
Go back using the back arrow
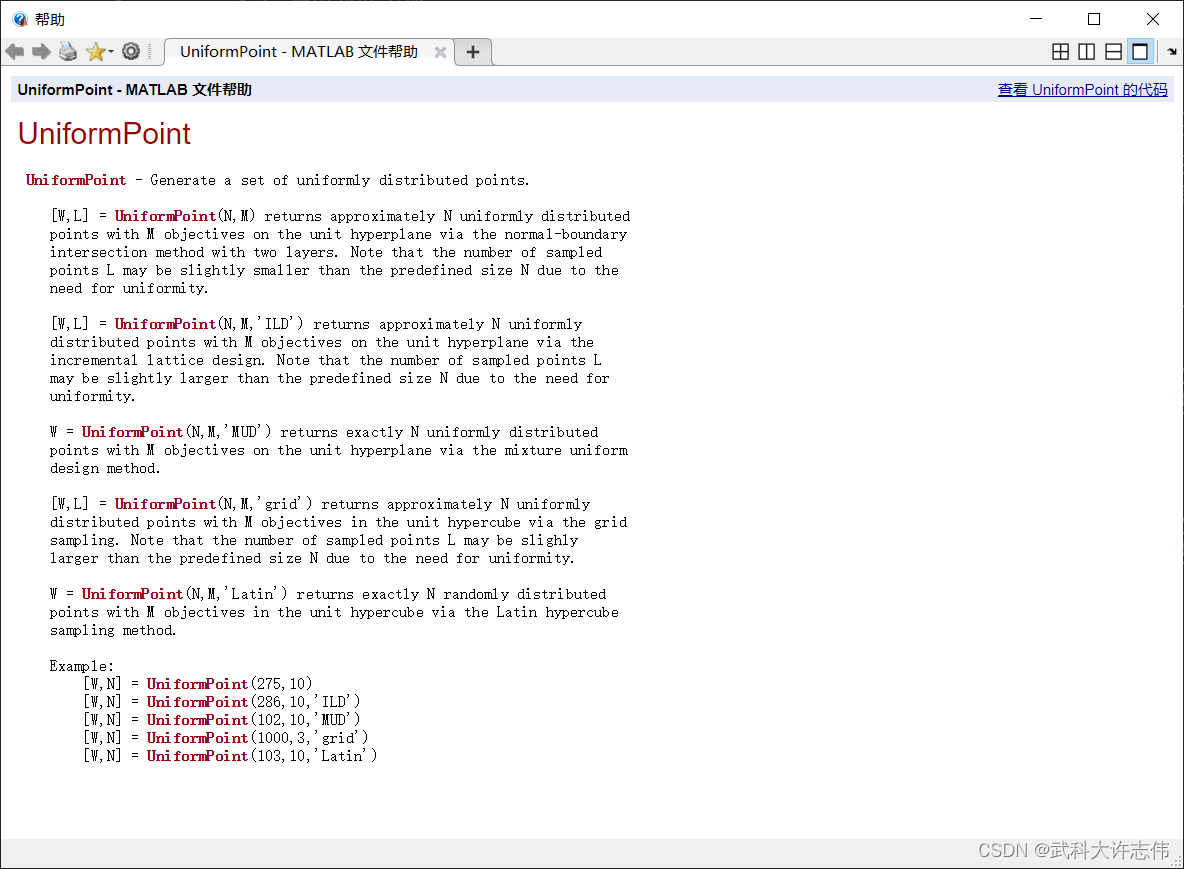(14, 51)
